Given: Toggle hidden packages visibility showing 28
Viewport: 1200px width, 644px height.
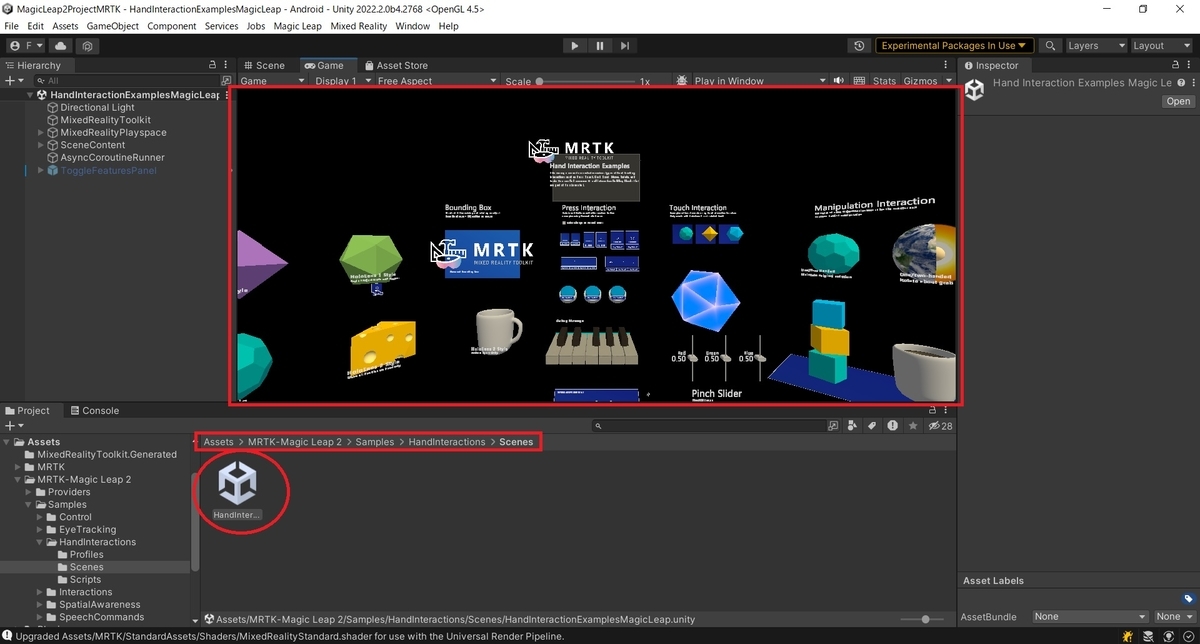Looking at the screenshot, I should point(939,426).
